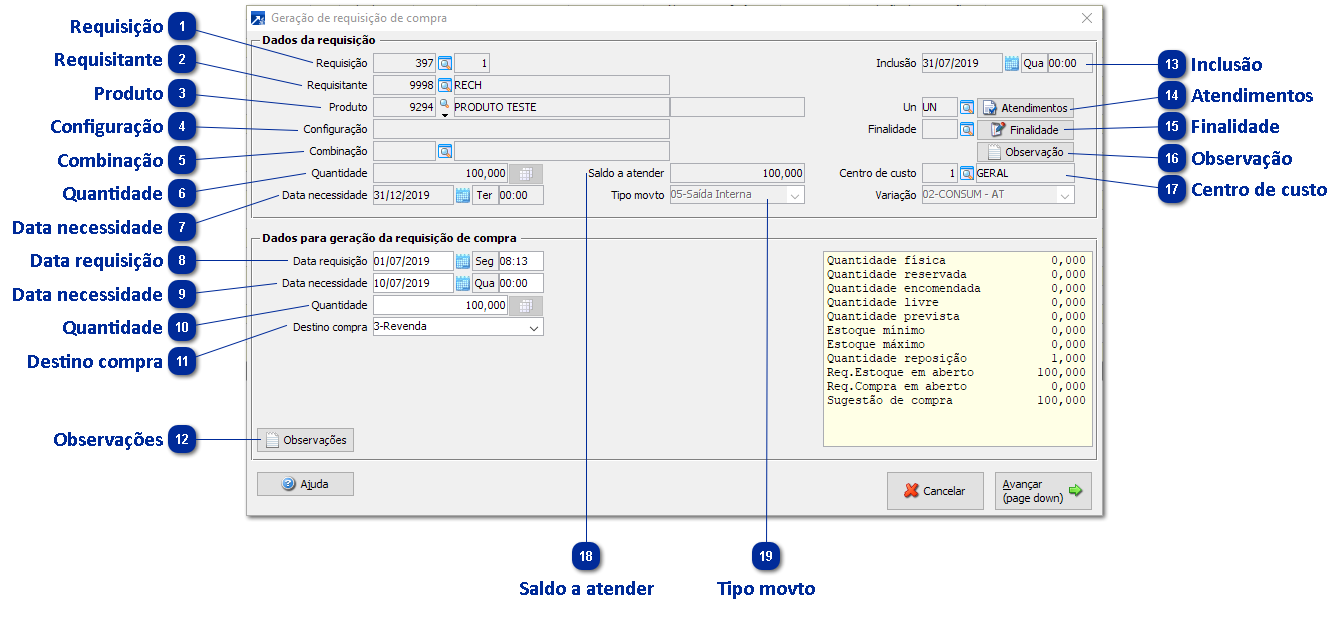1343x617 pixels.
Task: Click the lookup icon beside Finalidade field
Action: coord(967,129)
